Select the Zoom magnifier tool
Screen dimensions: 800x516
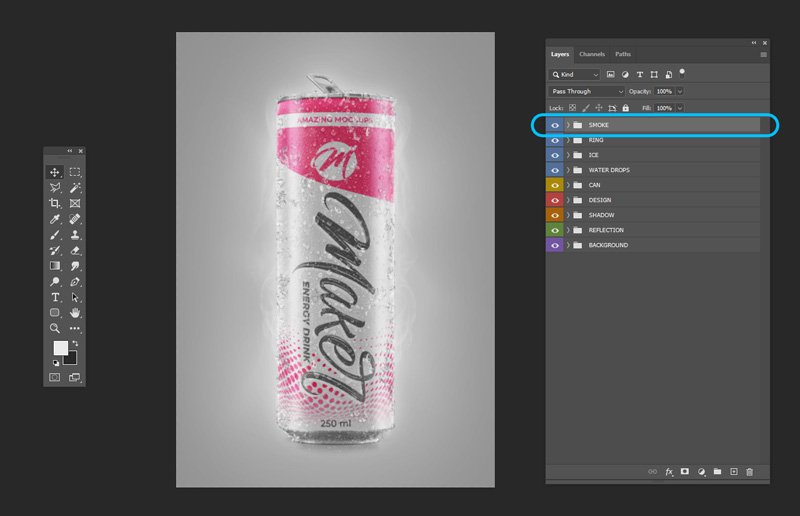[x=55, y=328]
